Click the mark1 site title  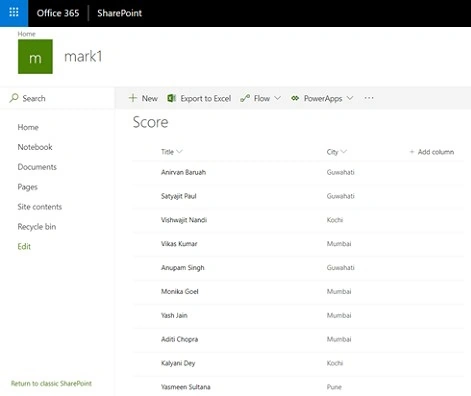83,57
